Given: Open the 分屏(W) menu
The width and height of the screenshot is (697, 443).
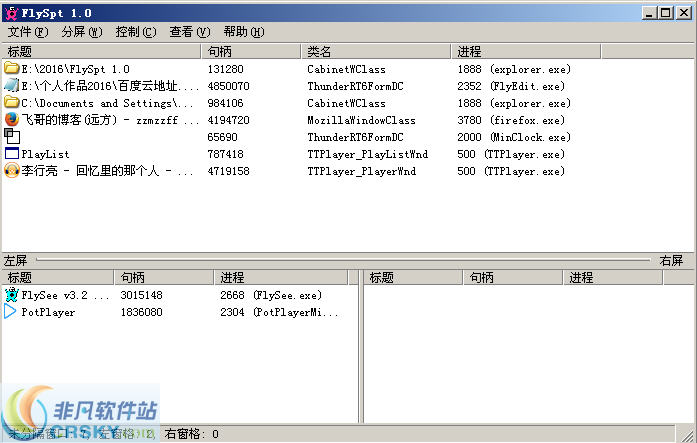Looking at the screenshot, I should 82,32.
